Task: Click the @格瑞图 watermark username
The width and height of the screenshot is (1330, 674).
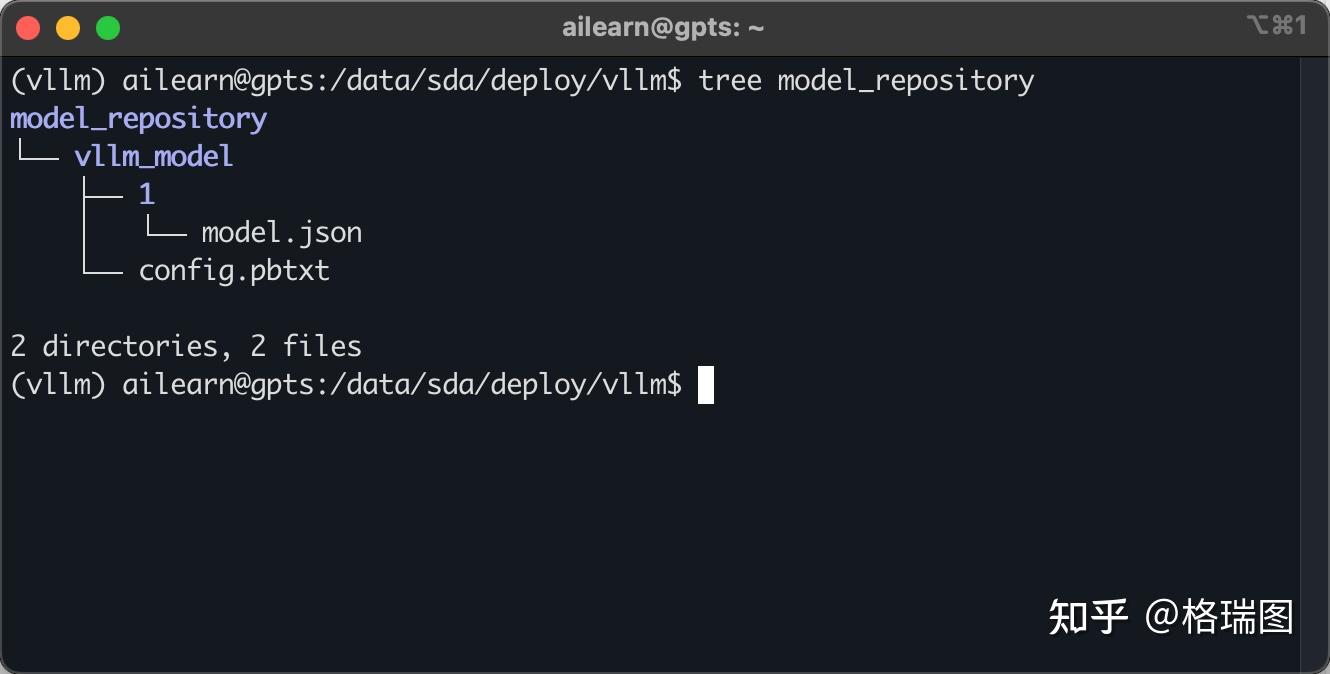Action: click(x=1219, y=616)
